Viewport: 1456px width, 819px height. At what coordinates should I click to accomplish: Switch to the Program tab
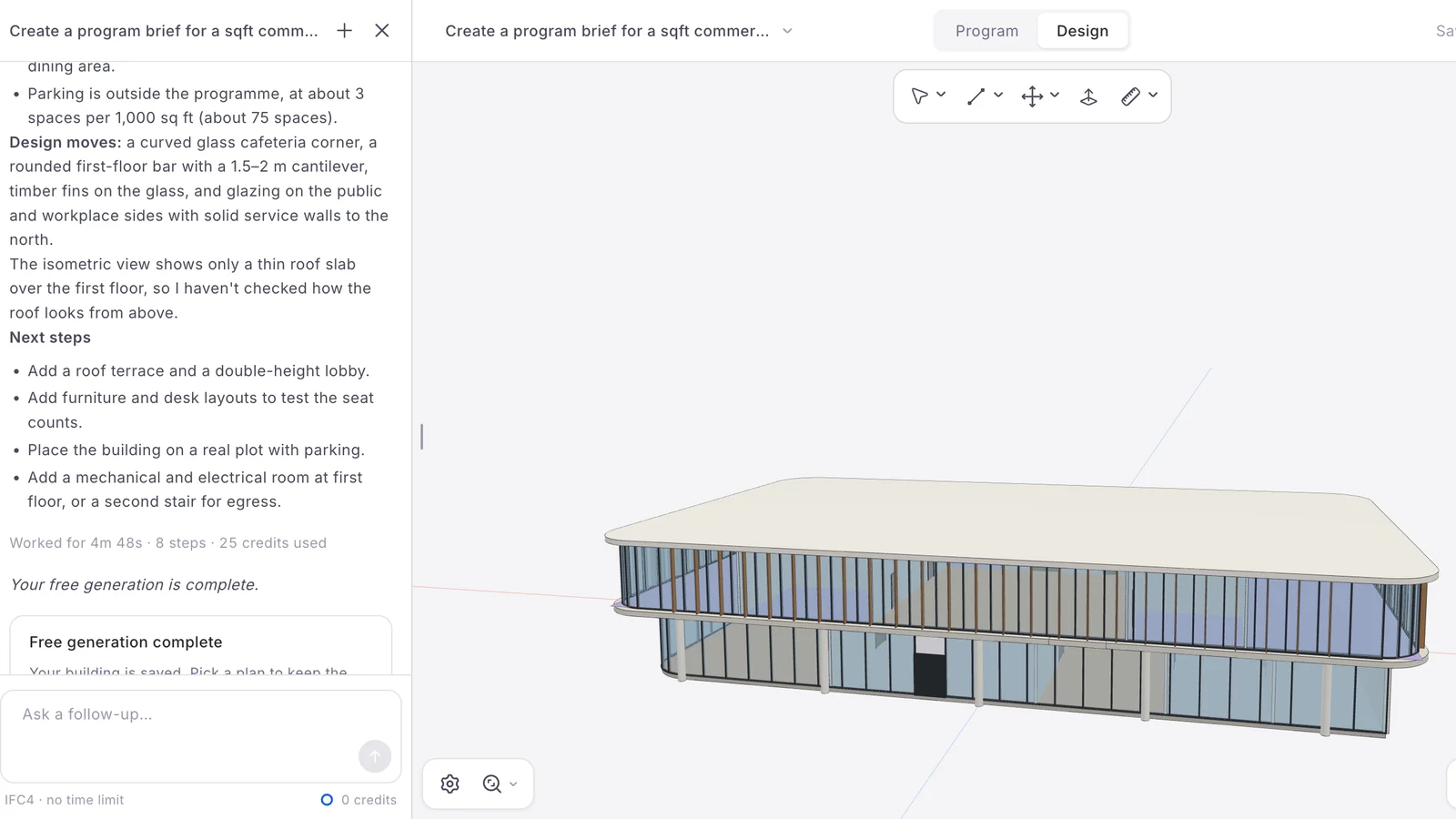tap(986, 31)
